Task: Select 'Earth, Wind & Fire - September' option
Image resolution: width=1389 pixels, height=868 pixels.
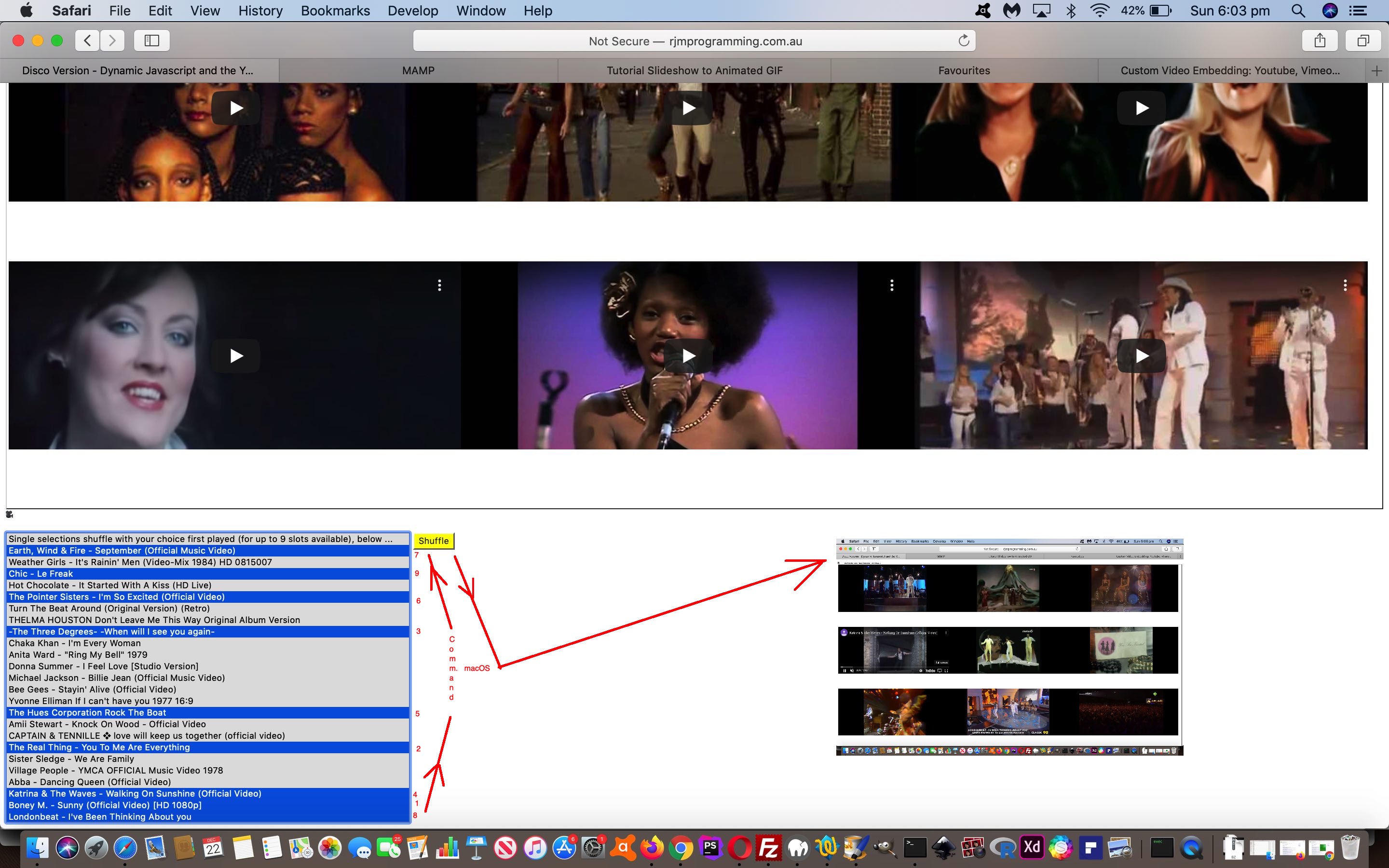Action: point(208,551)
